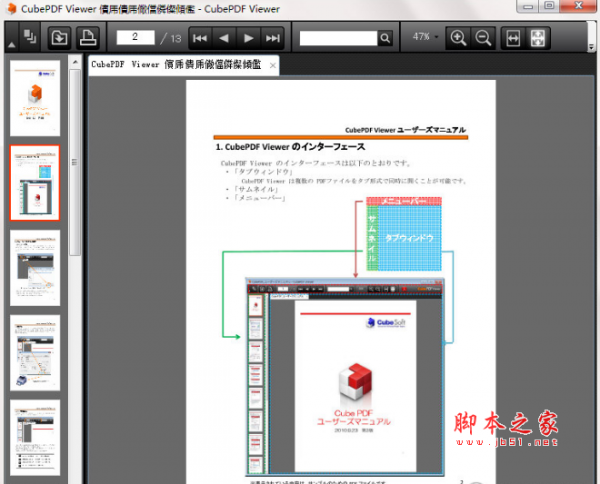The image size is (600, 484).
Task: Click the search magnifier icon
Action: [x=385, y=38]
